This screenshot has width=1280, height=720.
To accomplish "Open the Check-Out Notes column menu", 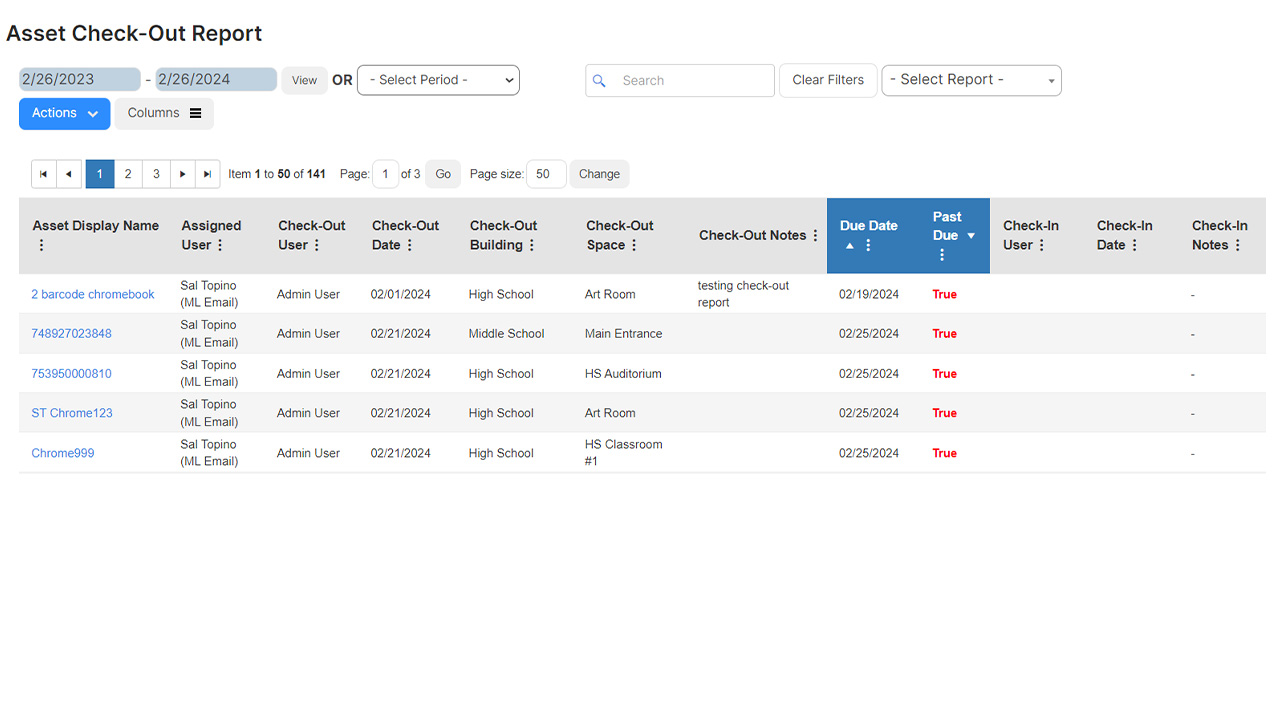I will tap(814, 235).
